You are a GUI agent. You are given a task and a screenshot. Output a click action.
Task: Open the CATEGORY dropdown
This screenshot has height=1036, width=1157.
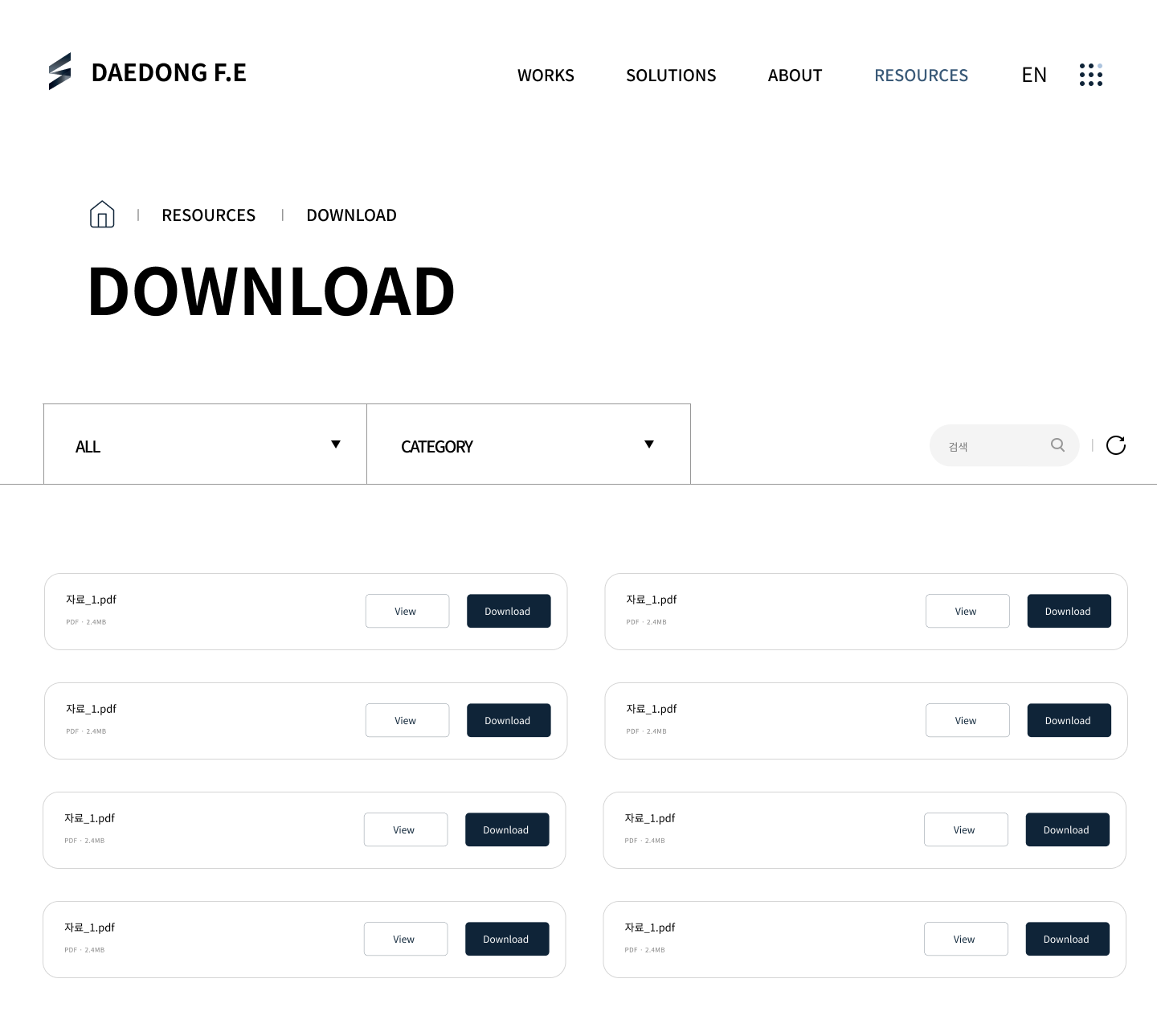click(x=528, y=444)
